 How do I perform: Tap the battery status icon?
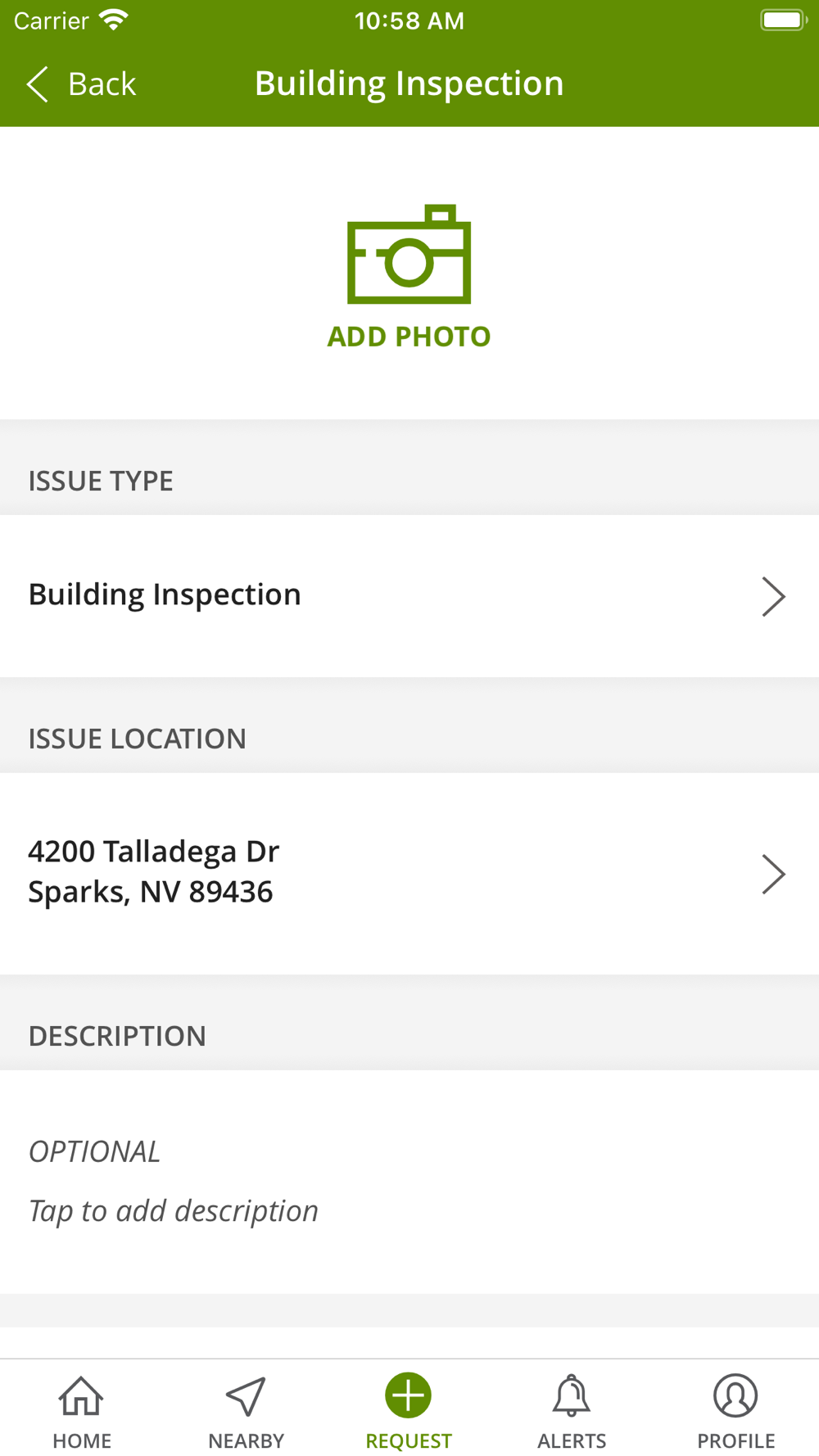click(x=783, y=20)
